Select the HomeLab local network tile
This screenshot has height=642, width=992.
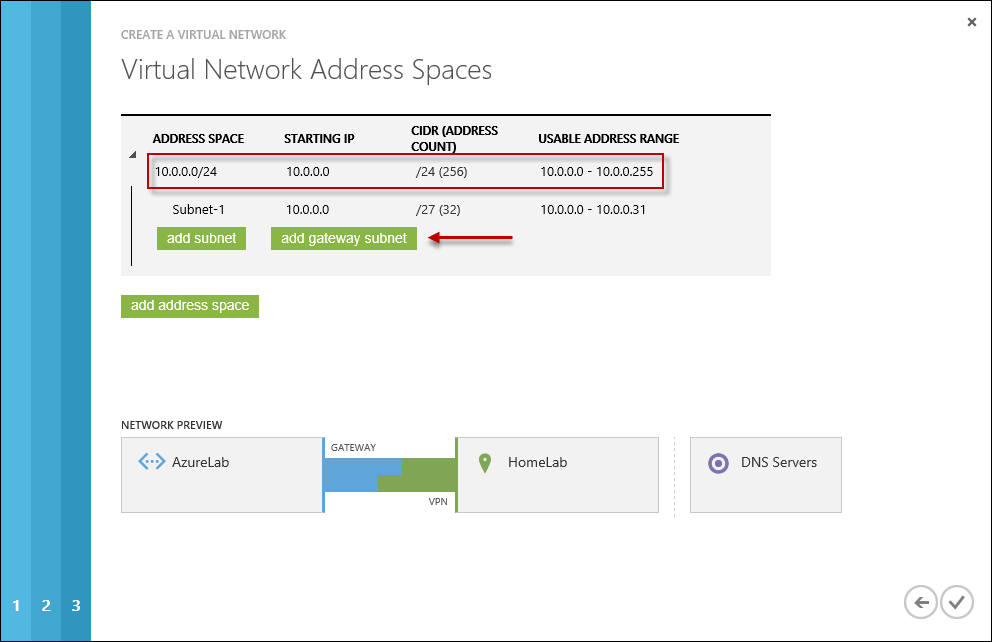[x=558, y=475]
